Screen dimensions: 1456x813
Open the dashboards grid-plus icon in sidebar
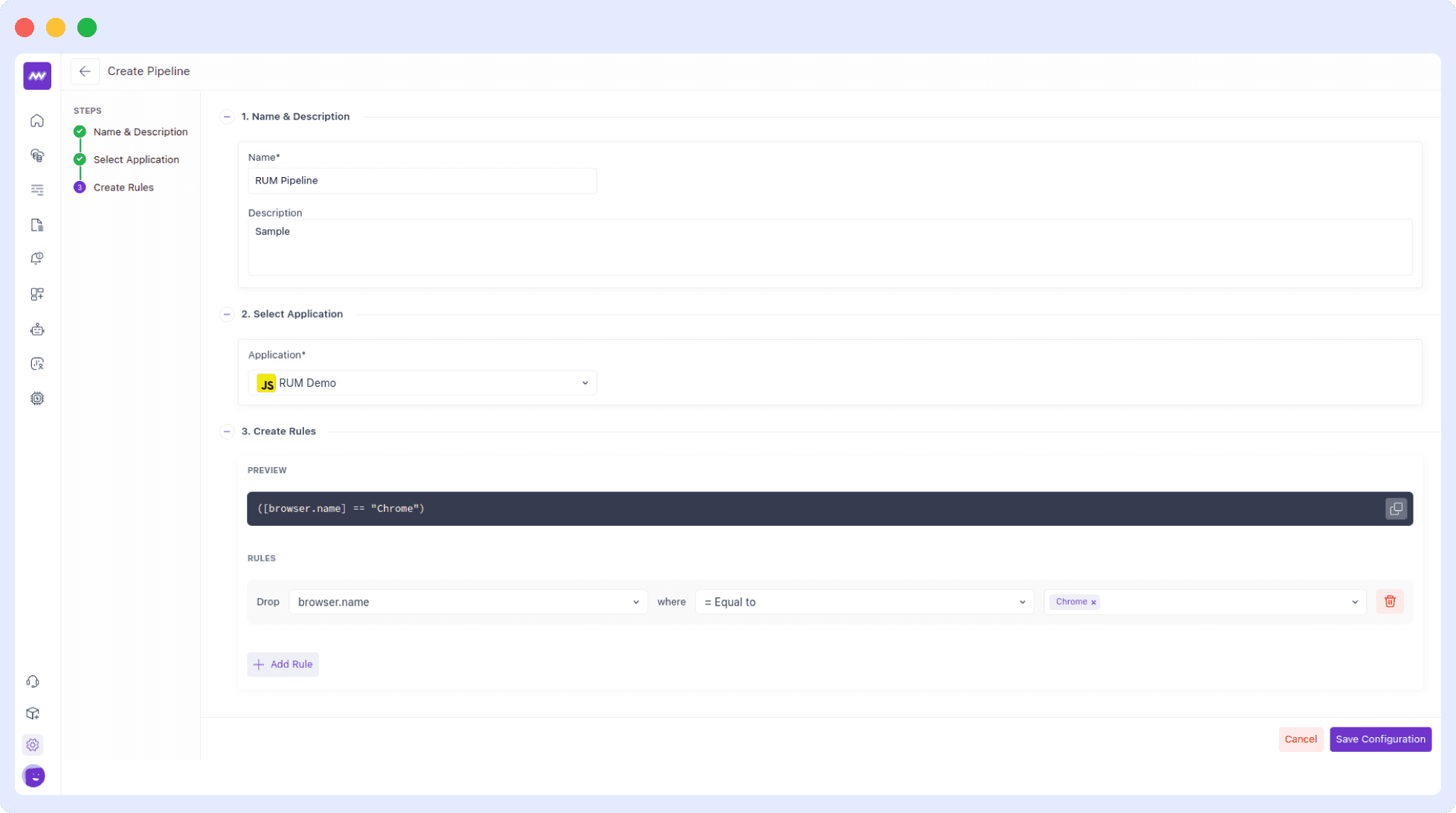(x=37, y=295)
